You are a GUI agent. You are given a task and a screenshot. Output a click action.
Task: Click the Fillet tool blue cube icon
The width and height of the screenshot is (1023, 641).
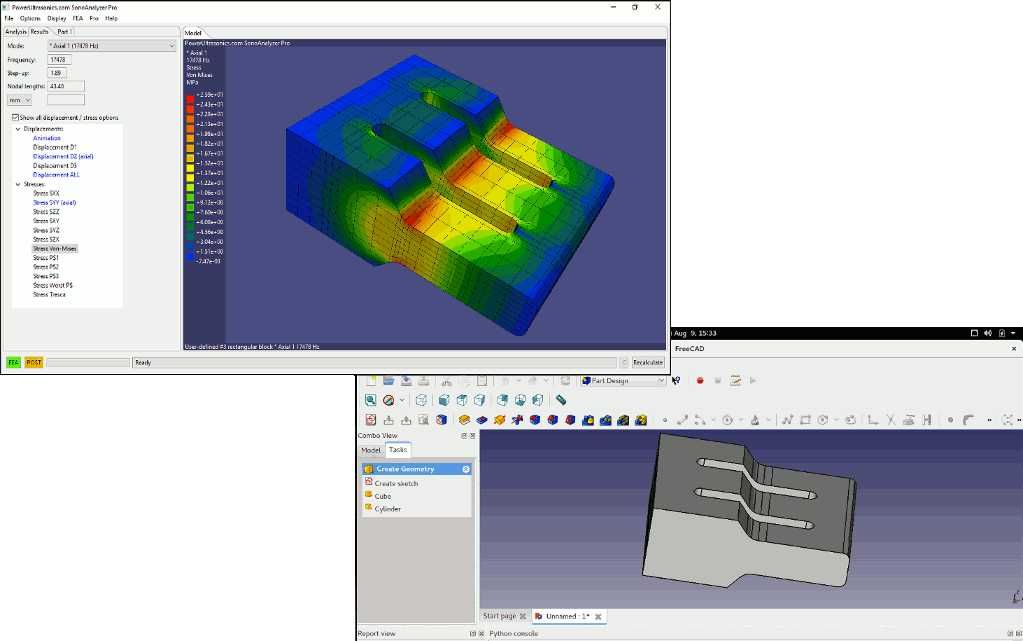point(535,420)
